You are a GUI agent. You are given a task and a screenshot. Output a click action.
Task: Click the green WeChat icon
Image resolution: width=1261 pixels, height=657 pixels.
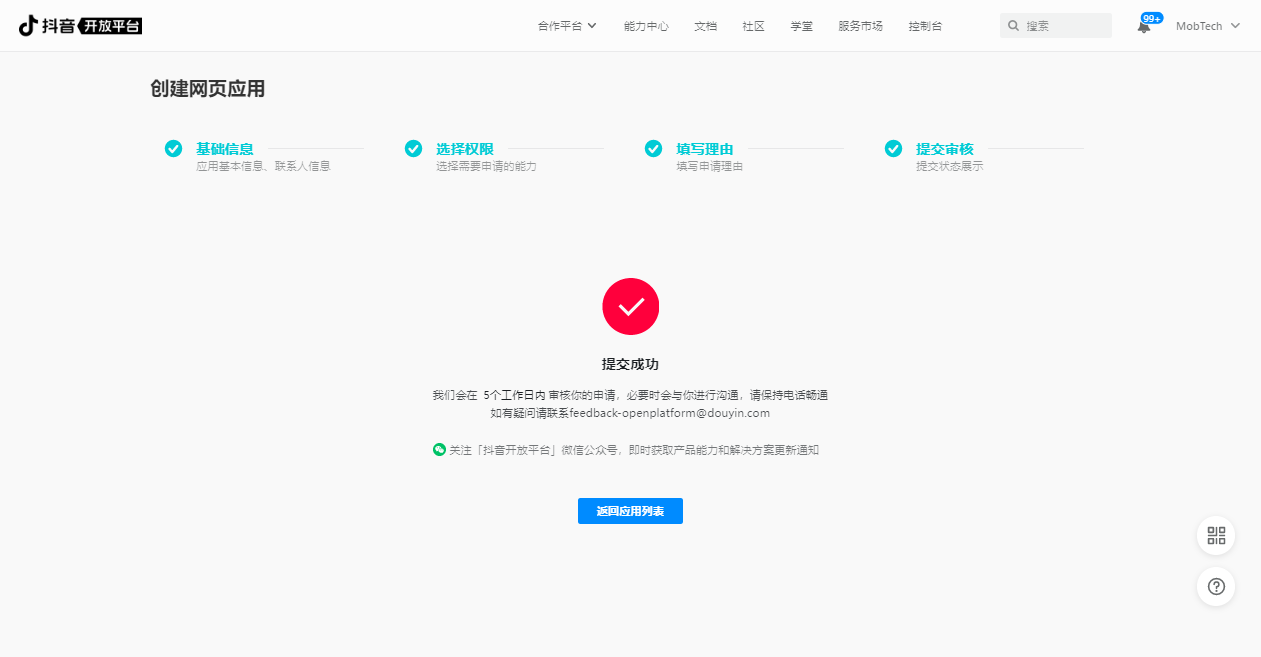(439, 450)
